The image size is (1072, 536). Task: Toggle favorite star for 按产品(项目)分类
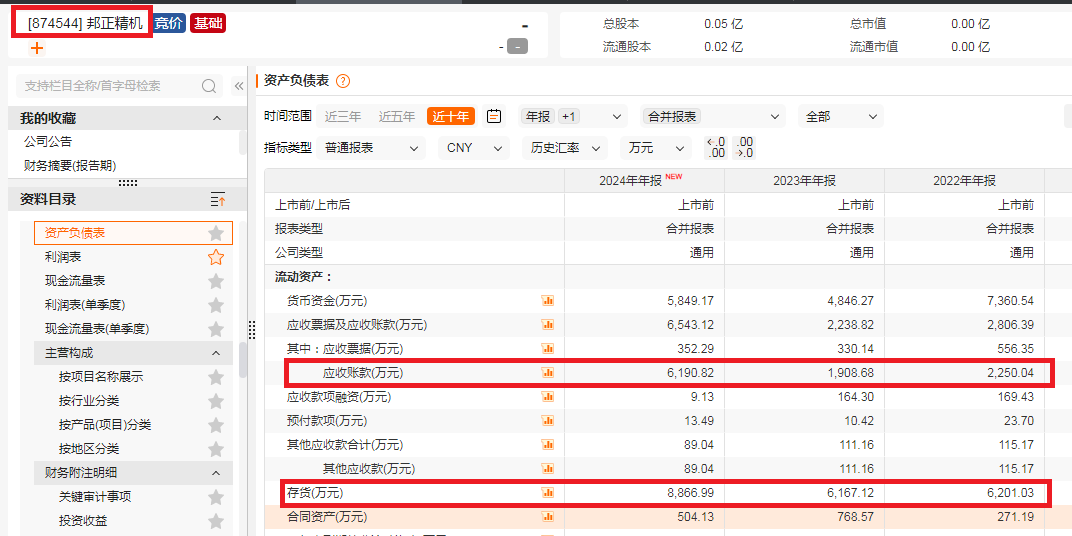point(216,425)
